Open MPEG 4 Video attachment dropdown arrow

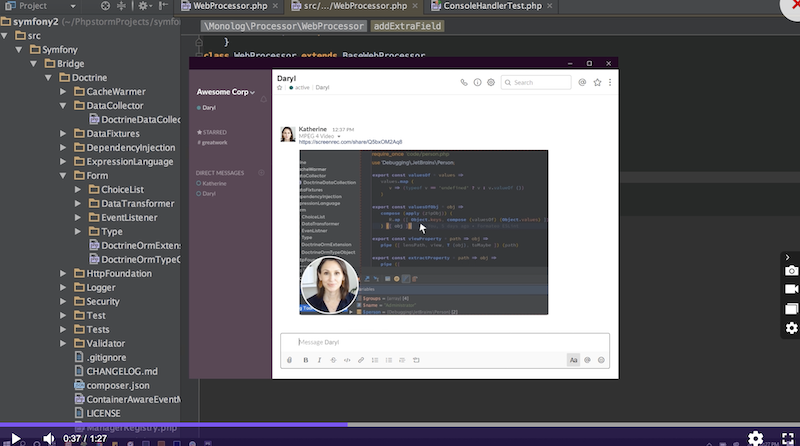tap(338, 136)
